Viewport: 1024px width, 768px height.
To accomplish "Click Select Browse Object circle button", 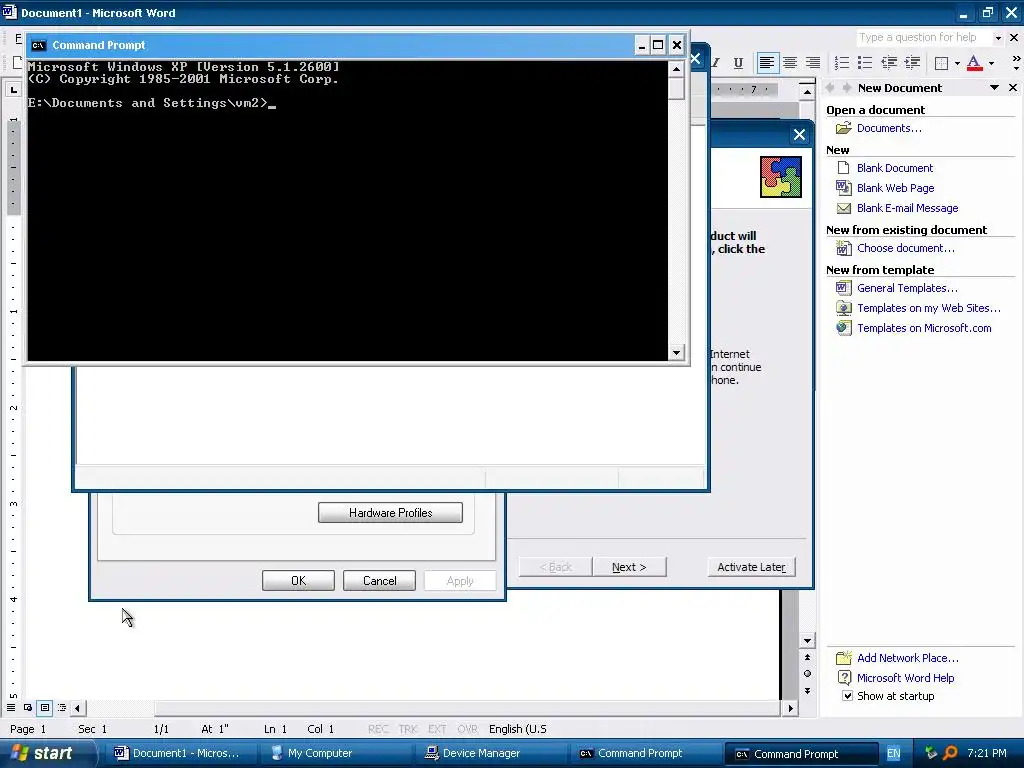I will (807, 674).
